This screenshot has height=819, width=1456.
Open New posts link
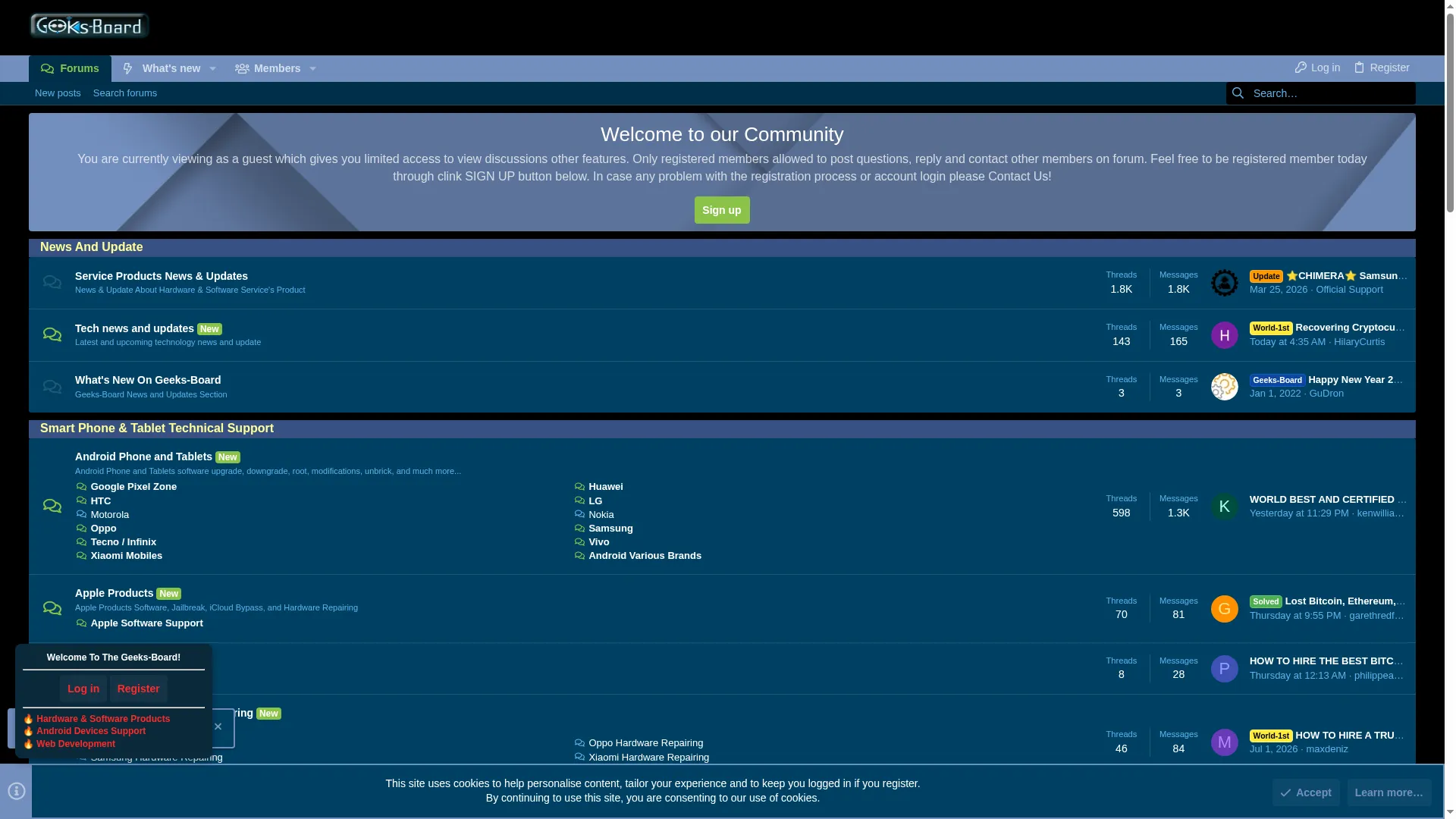pos(58,93)
